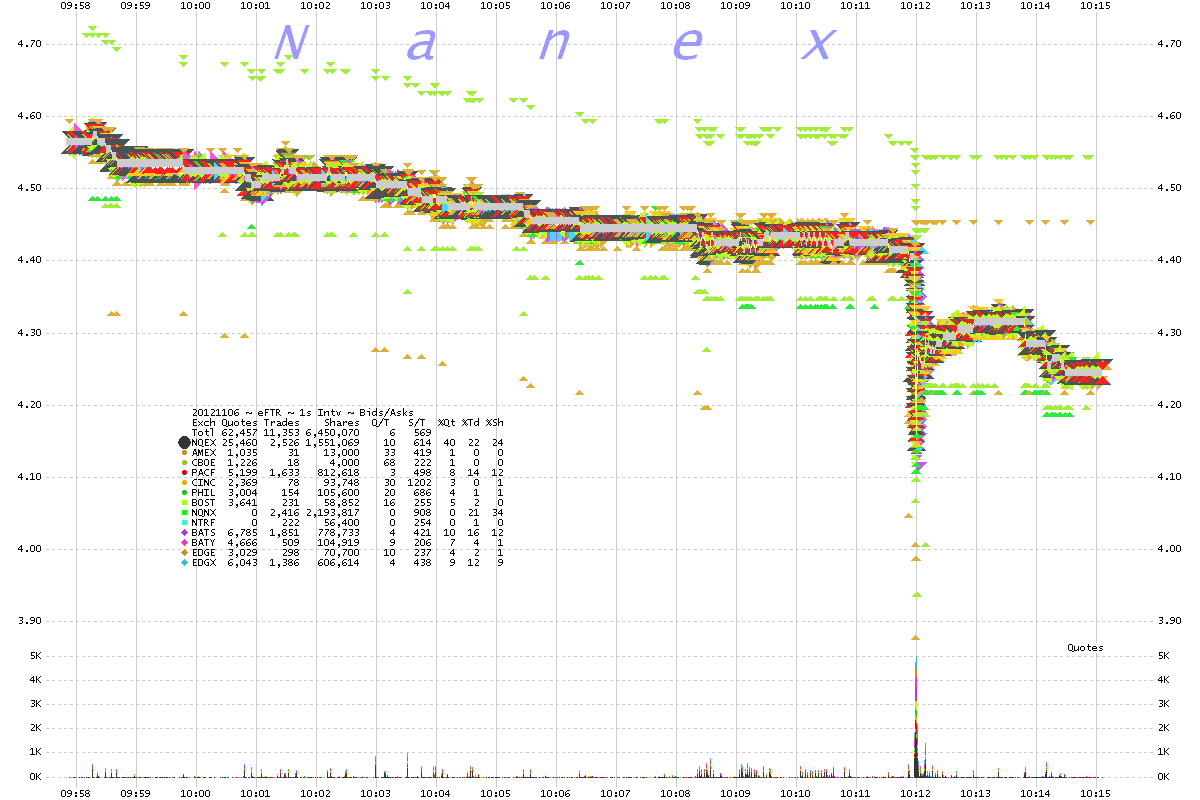Viewport: 1200px width, 800px height.
Task: Click the 'BATS' exchange label
Action: (x=203, y=533)
